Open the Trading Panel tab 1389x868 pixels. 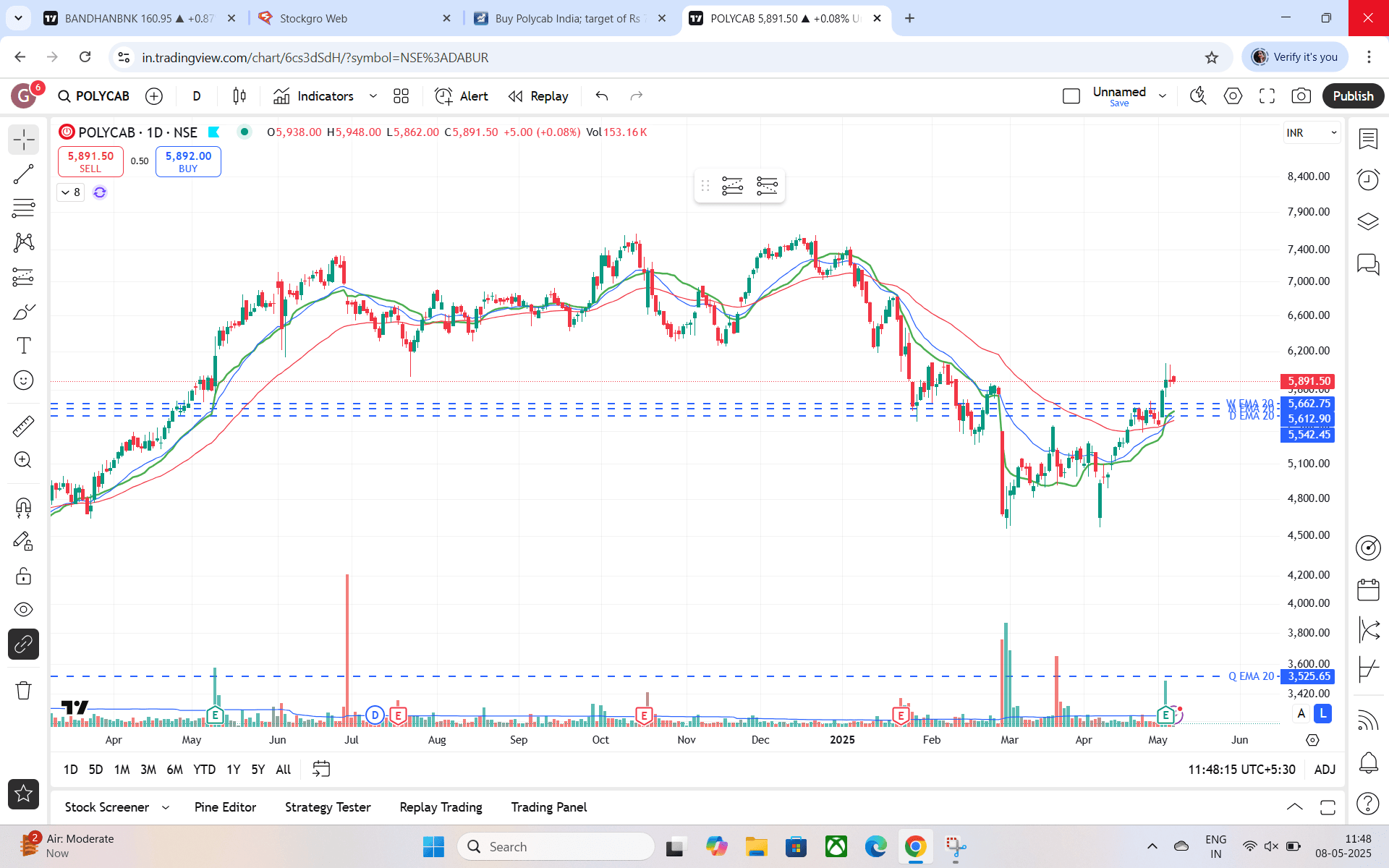pyautogui.click(x=549, y=807)
